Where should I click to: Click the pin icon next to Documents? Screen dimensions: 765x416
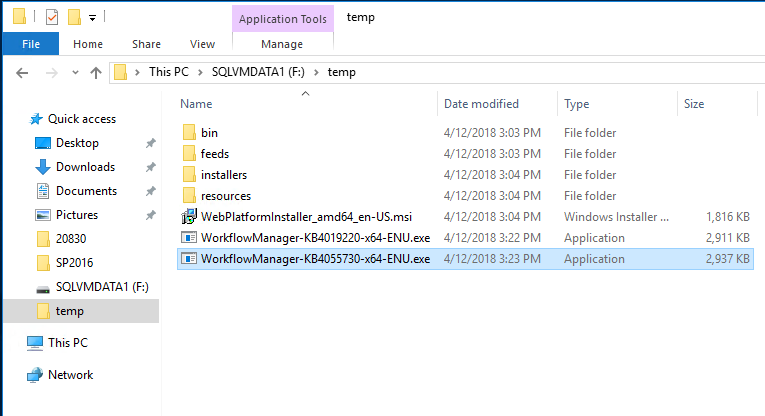pos(151,191)
